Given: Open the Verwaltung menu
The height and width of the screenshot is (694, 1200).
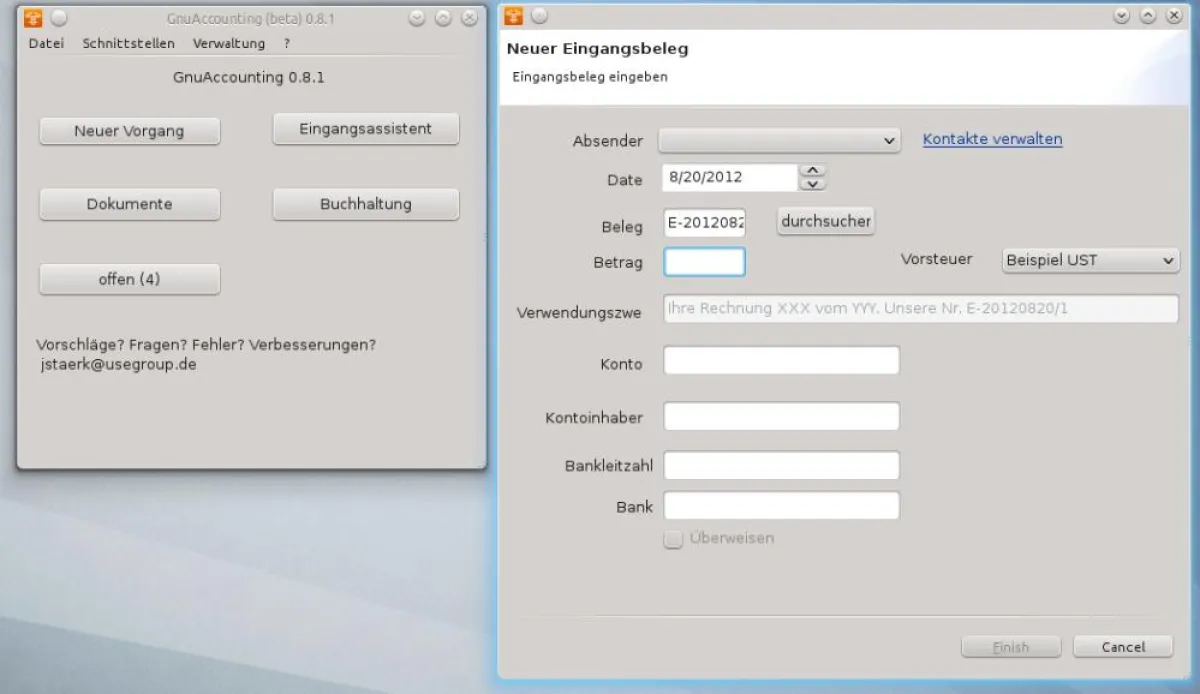Looking at the screenshot, I should (229, 43).
